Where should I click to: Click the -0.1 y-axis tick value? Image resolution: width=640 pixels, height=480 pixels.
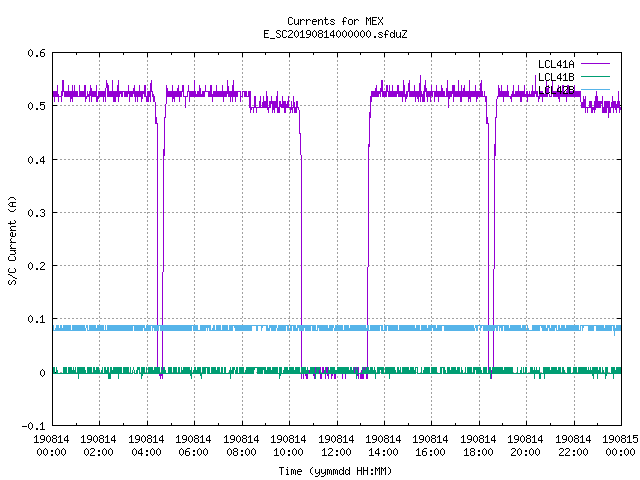[x=33, y=426]
